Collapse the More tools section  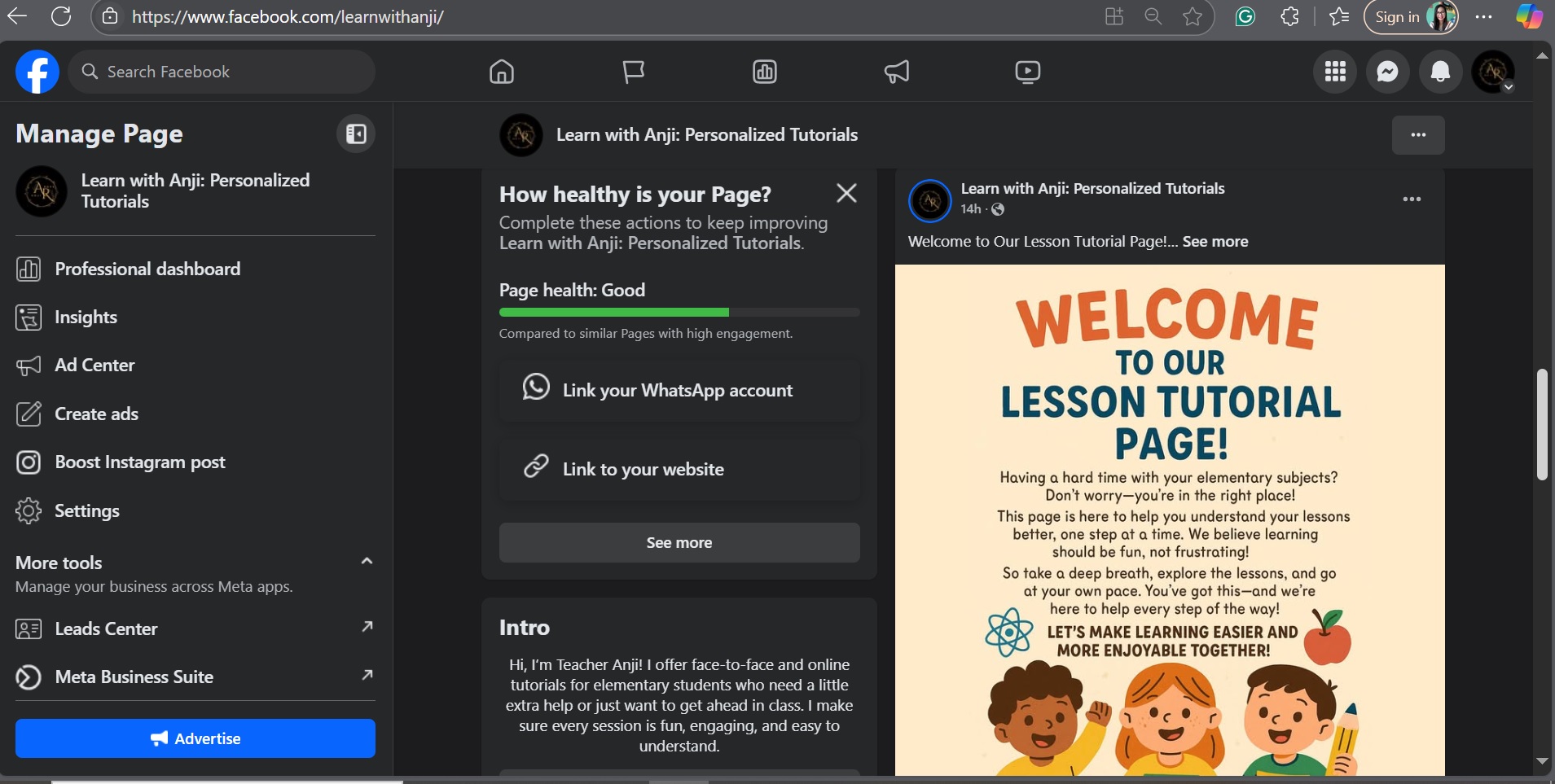click(x=367, y=561)
